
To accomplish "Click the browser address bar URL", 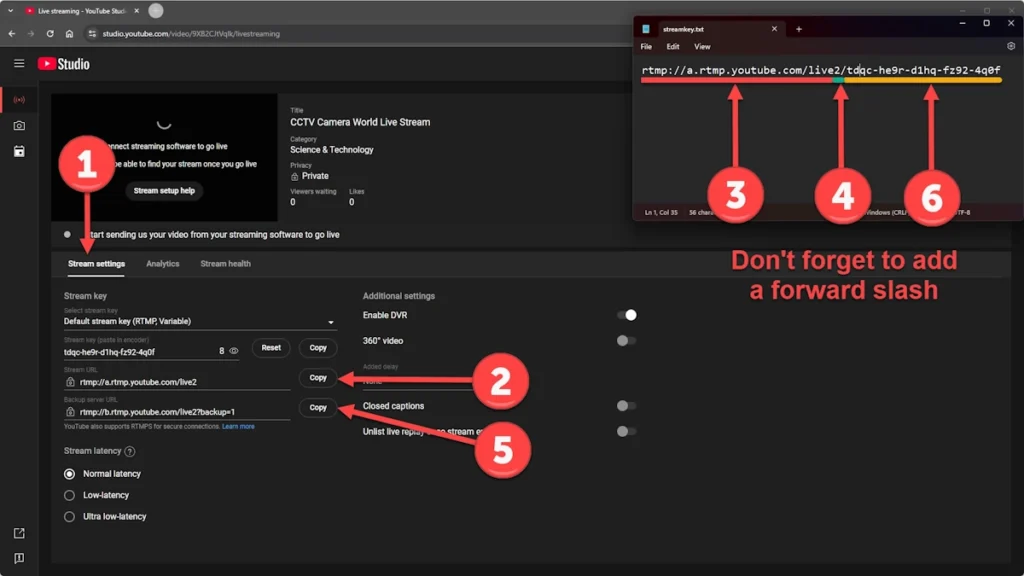I will [190, 34].
